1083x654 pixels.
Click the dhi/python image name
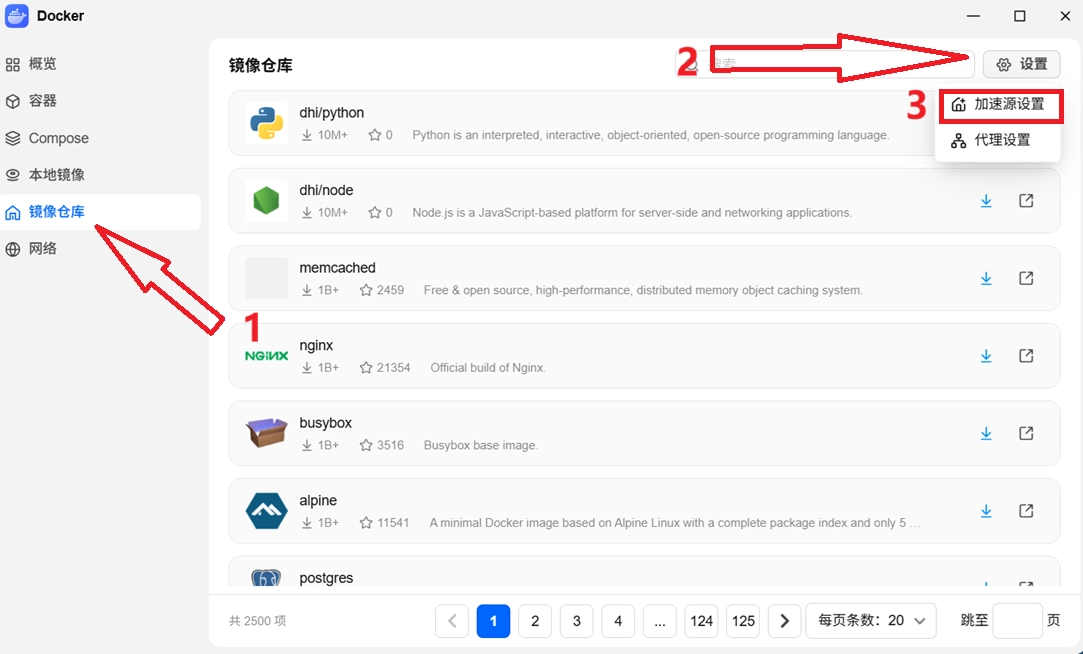point(332,113)
